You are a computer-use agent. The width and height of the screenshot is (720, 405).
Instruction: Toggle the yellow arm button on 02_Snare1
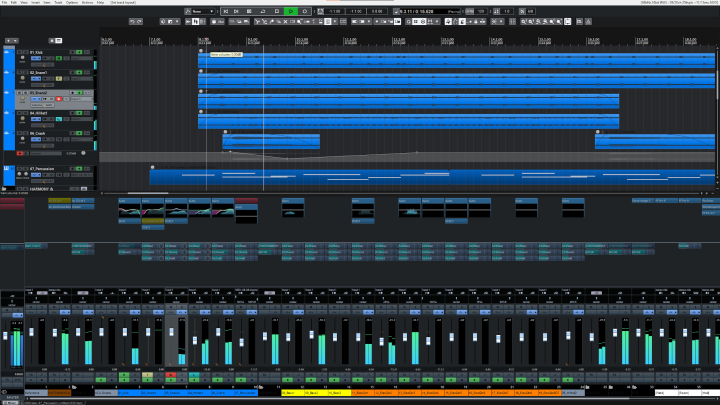(59, 79)
